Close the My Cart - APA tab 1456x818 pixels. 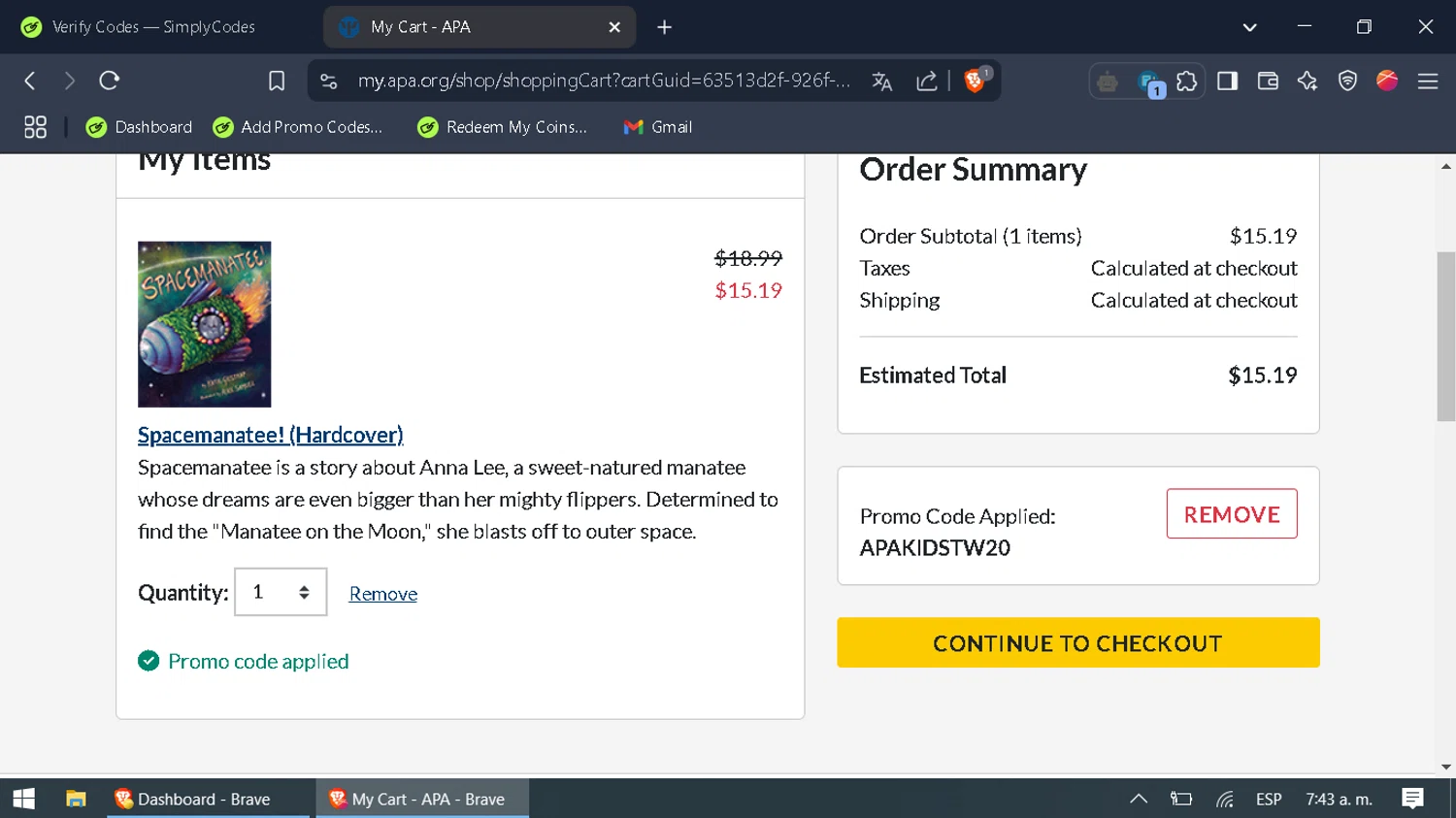(614, 27)
